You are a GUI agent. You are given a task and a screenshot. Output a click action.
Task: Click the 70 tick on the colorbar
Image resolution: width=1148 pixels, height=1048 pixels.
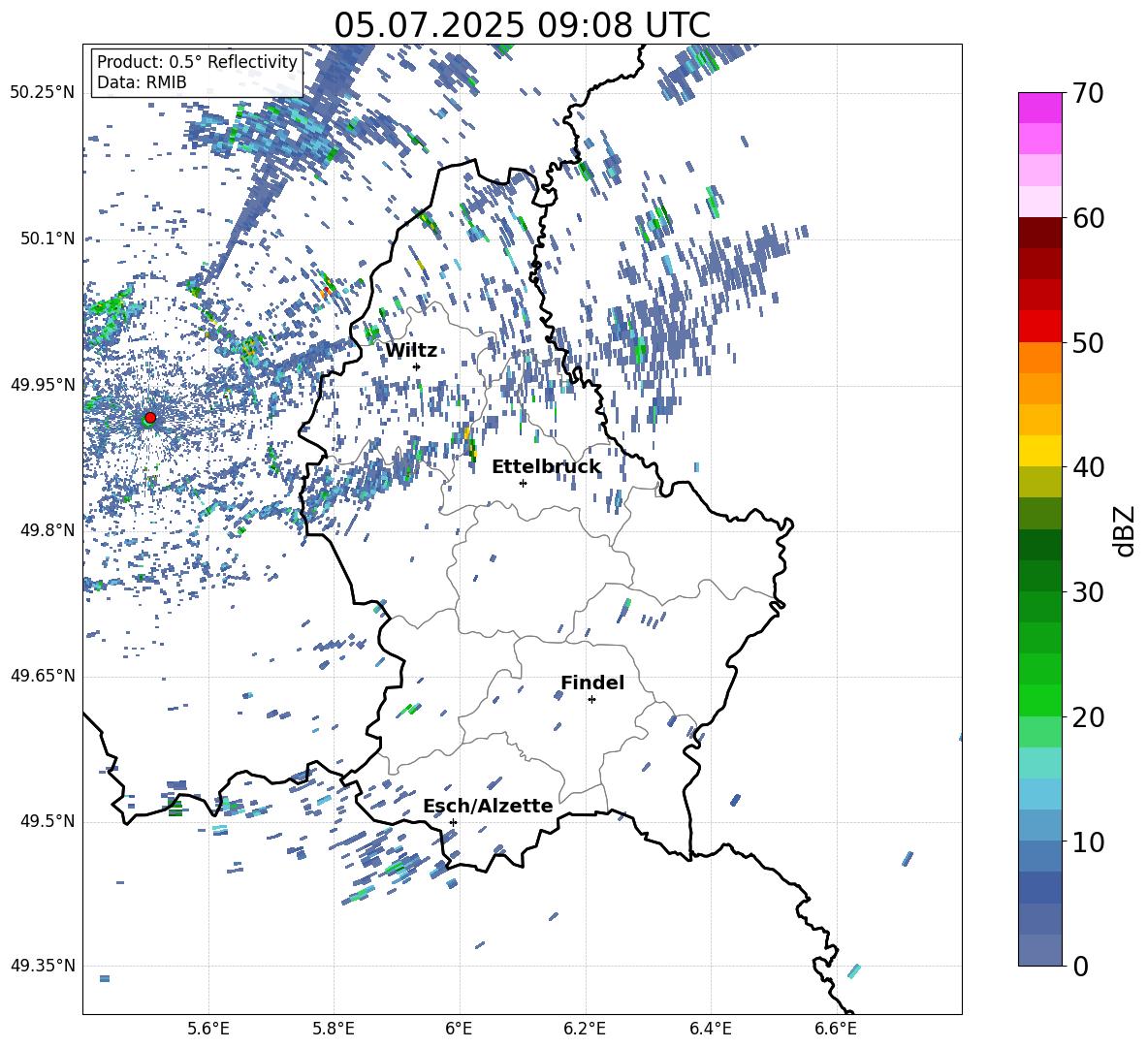point(1088,93)
